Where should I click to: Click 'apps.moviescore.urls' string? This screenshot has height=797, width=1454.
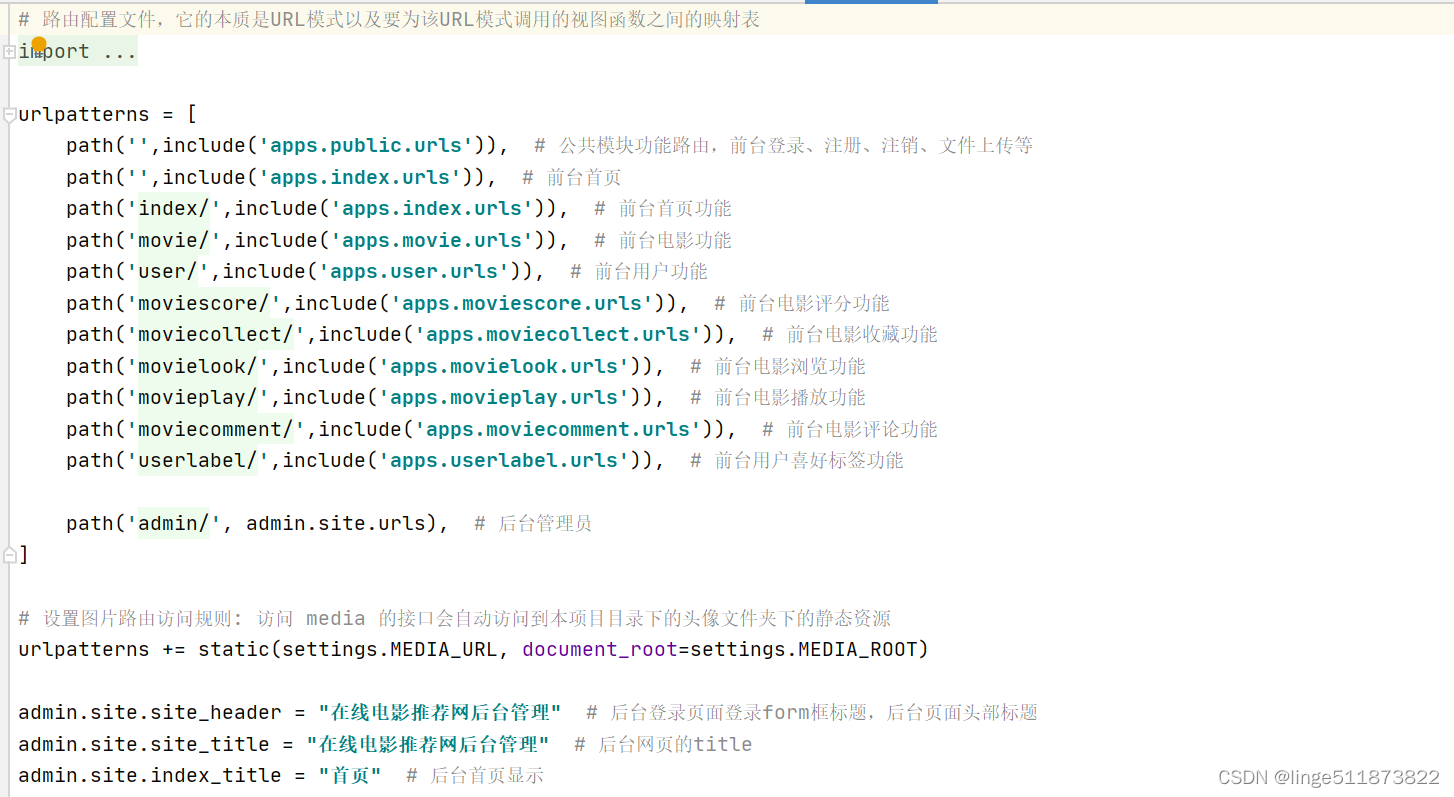523,303
